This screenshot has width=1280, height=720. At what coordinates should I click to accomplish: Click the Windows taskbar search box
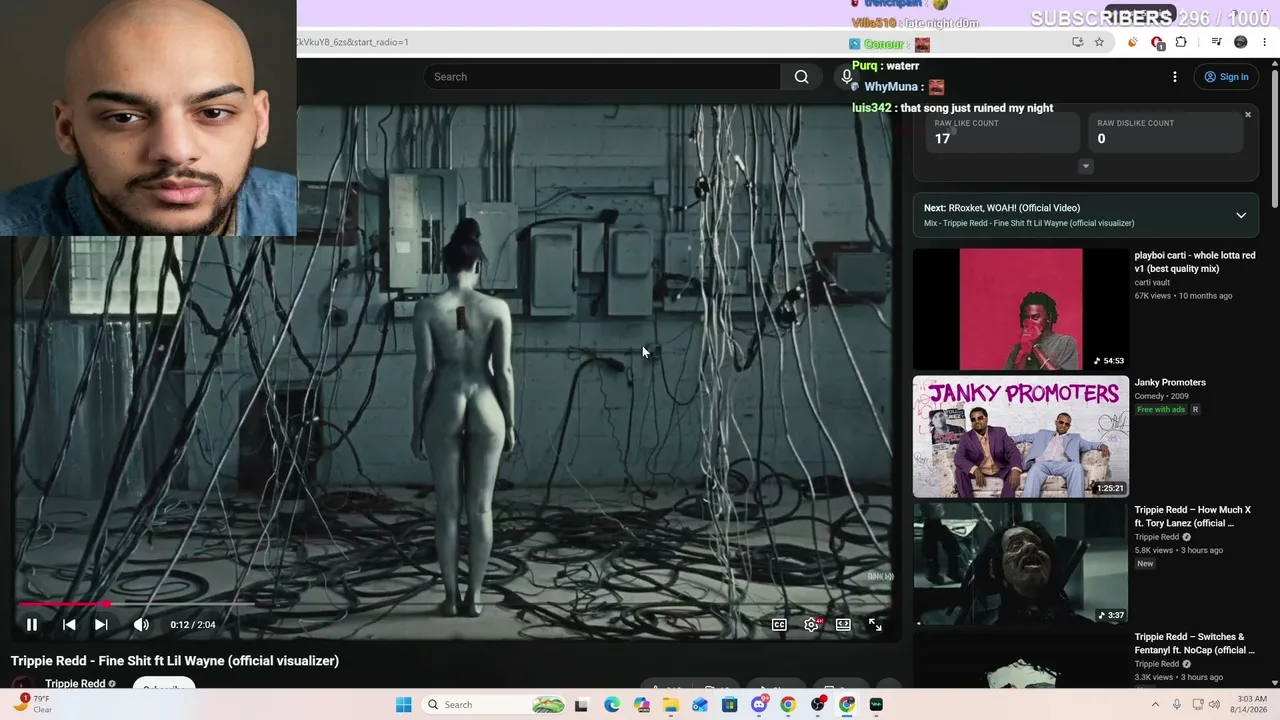tap(493, 705)
